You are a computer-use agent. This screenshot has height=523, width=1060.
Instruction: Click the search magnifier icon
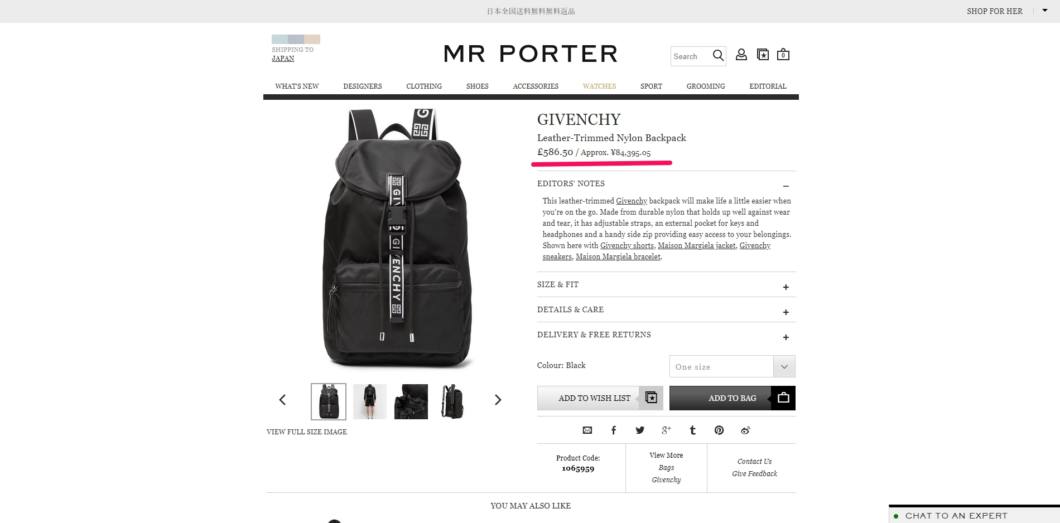coord(718,55)
